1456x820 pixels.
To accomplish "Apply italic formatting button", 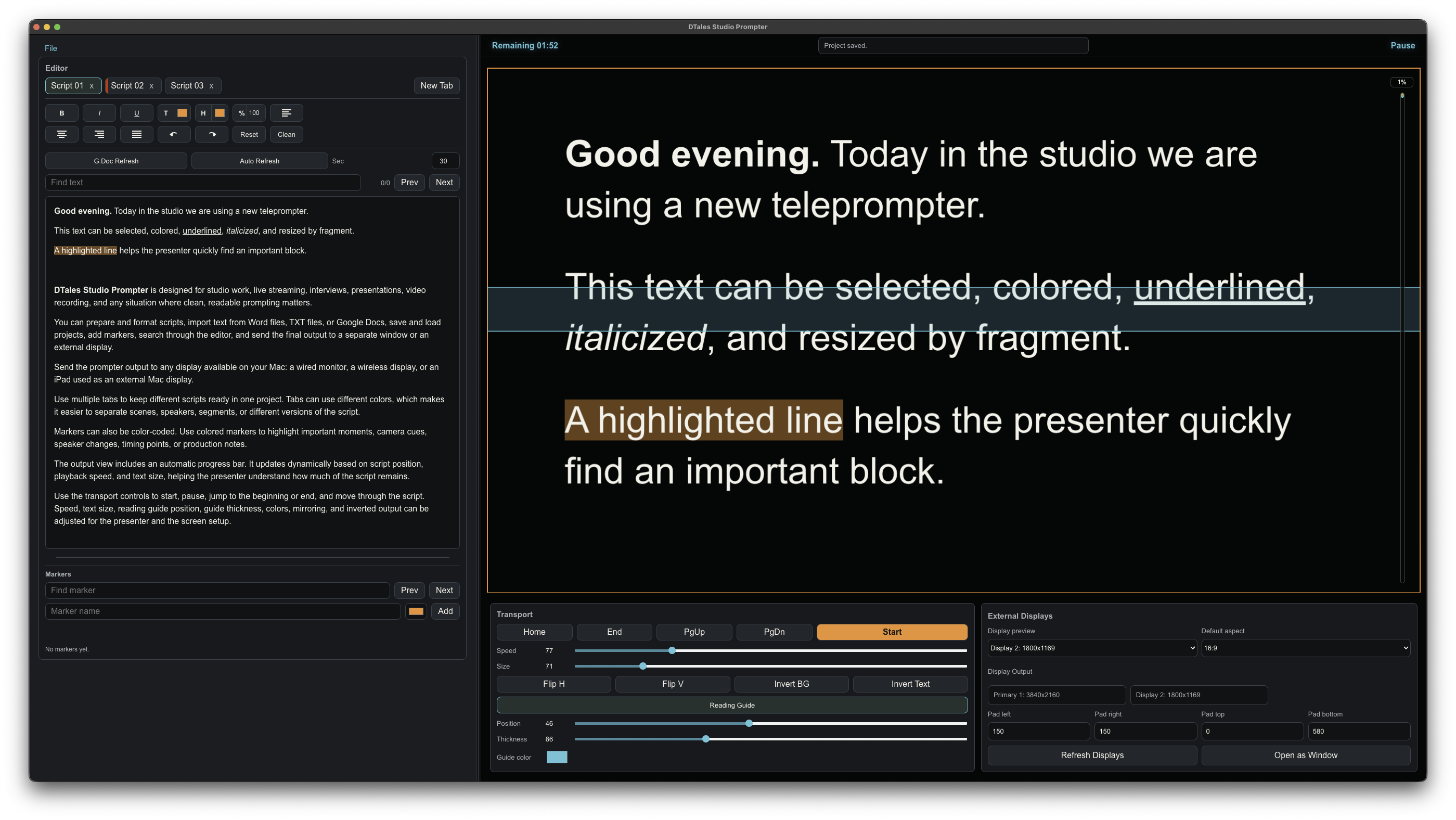I will point(99,113).
